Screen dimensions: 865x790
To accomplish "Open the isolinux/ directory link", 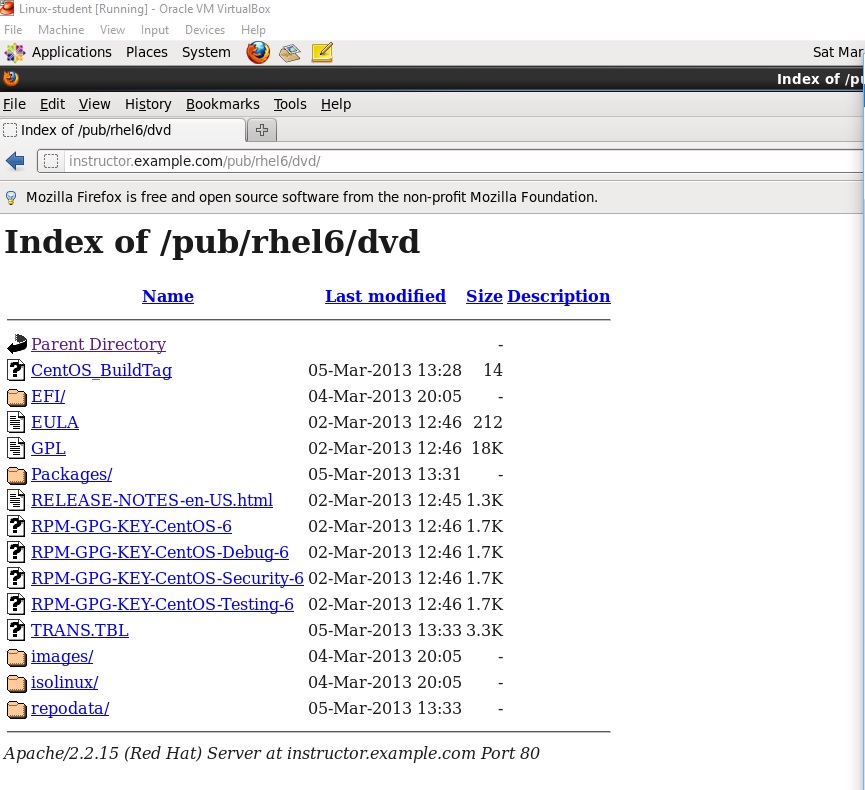I will point(65,682).
